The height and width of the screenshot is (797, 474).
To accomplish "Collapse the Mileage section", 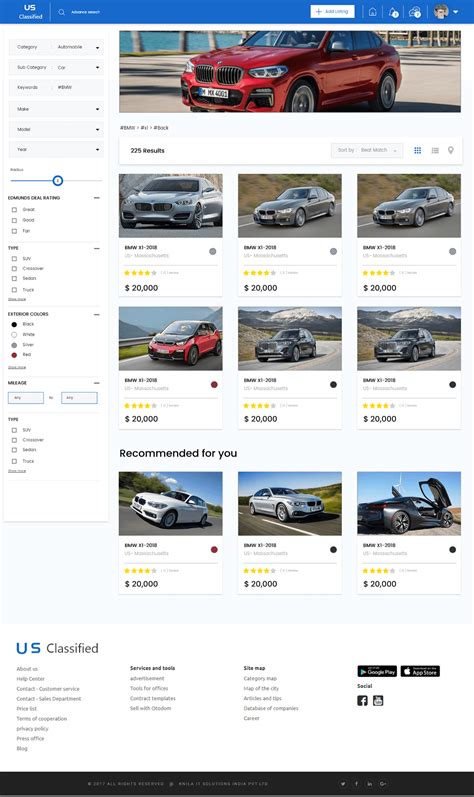I will point(97,383).
